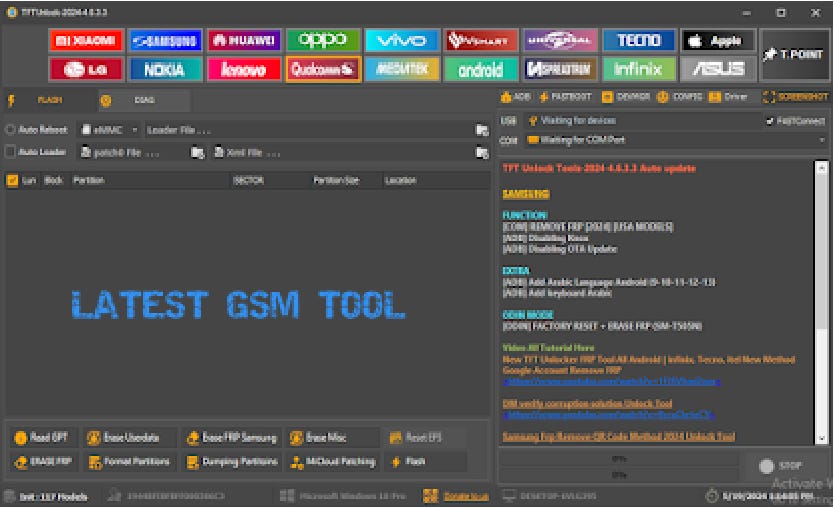Select the Huawei brand tile
The image size is (834, 508).
244,40
